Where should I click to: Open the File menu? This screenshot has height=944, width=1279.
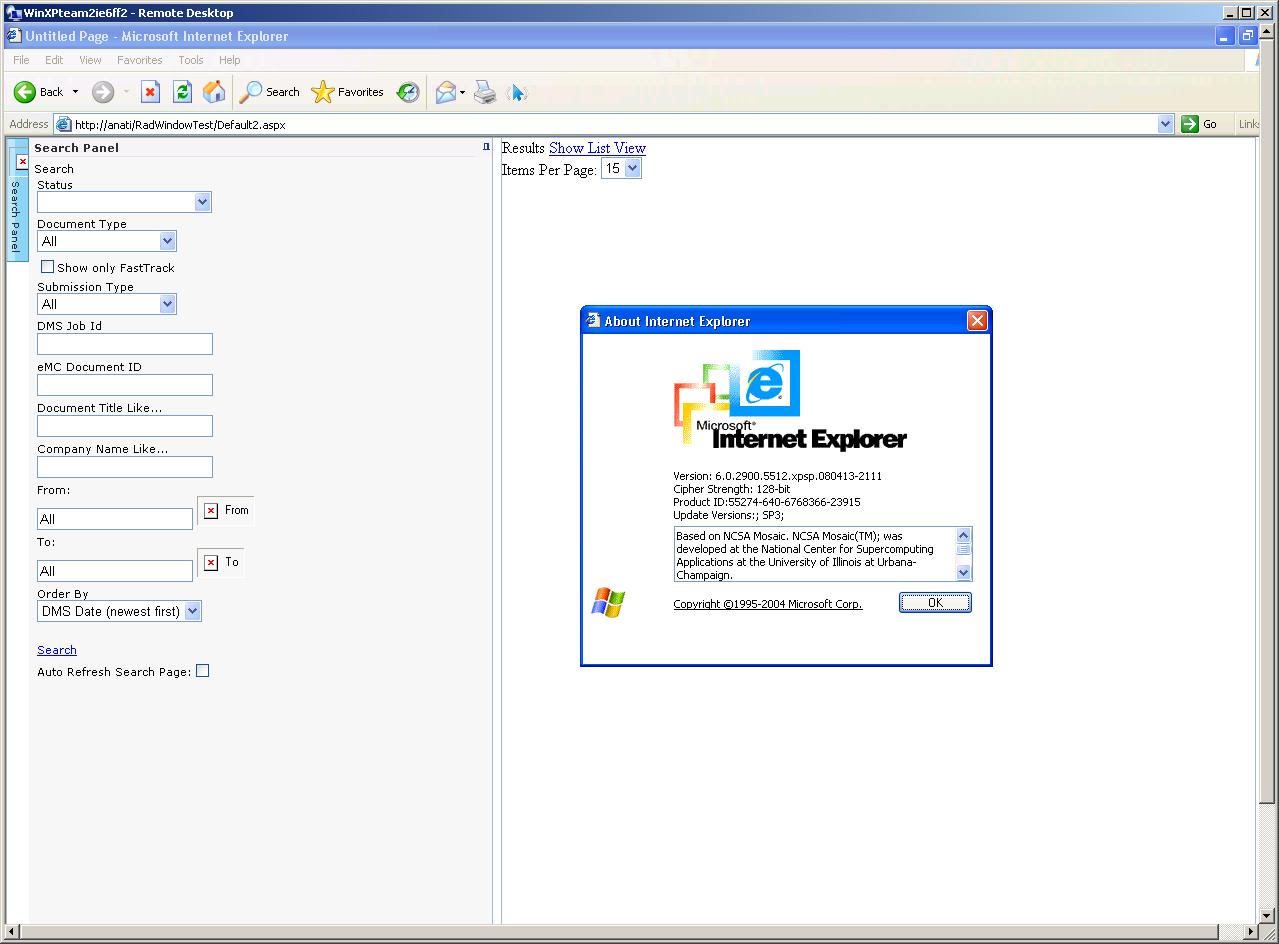[x=21, y=60]
